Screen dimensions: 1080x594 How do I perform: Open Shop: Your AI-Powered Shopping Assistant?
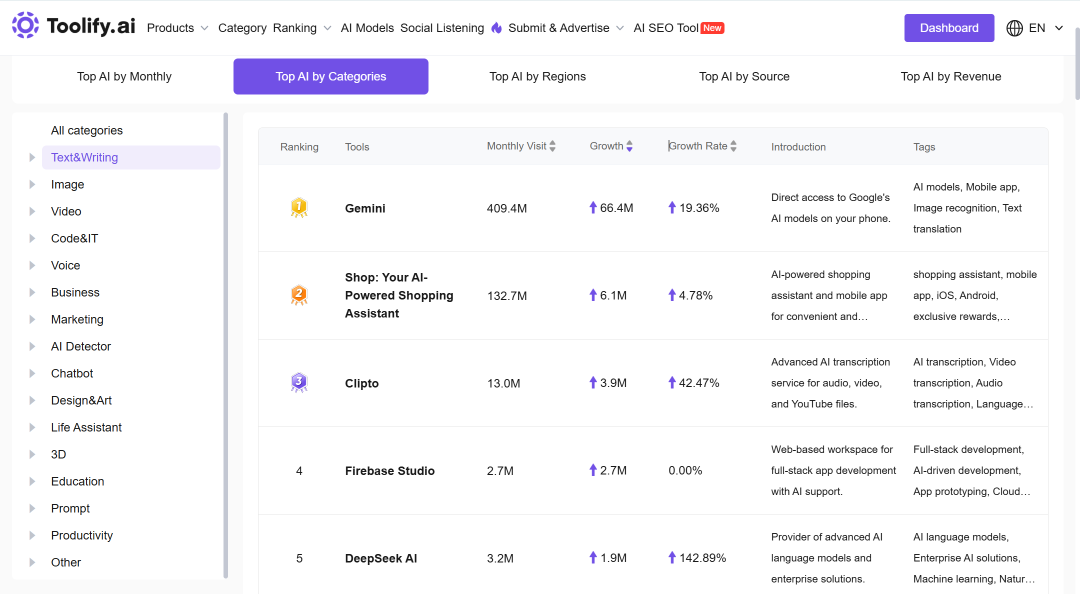(399, 295)
